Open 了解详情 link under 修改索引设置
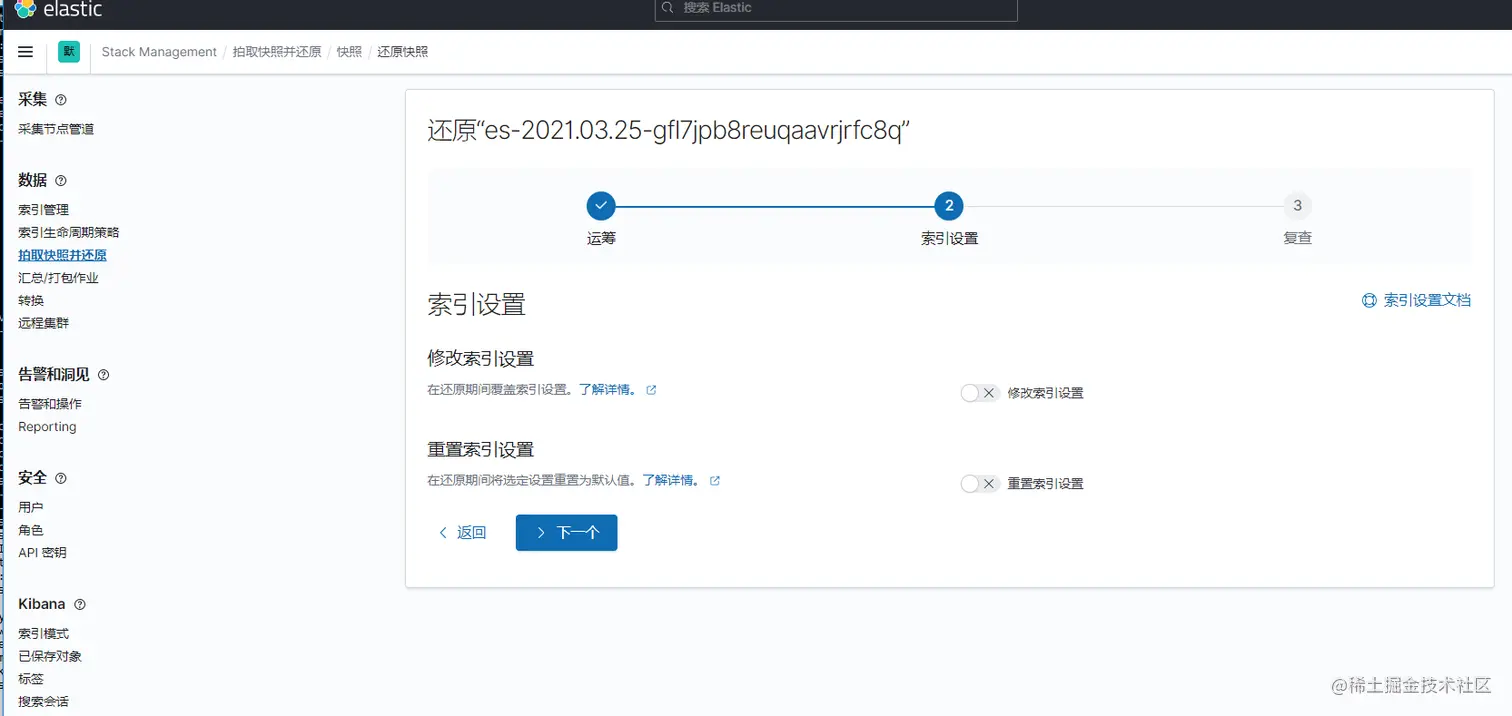The height and width of the screenshot is (716, 1512). pos(608,390)
